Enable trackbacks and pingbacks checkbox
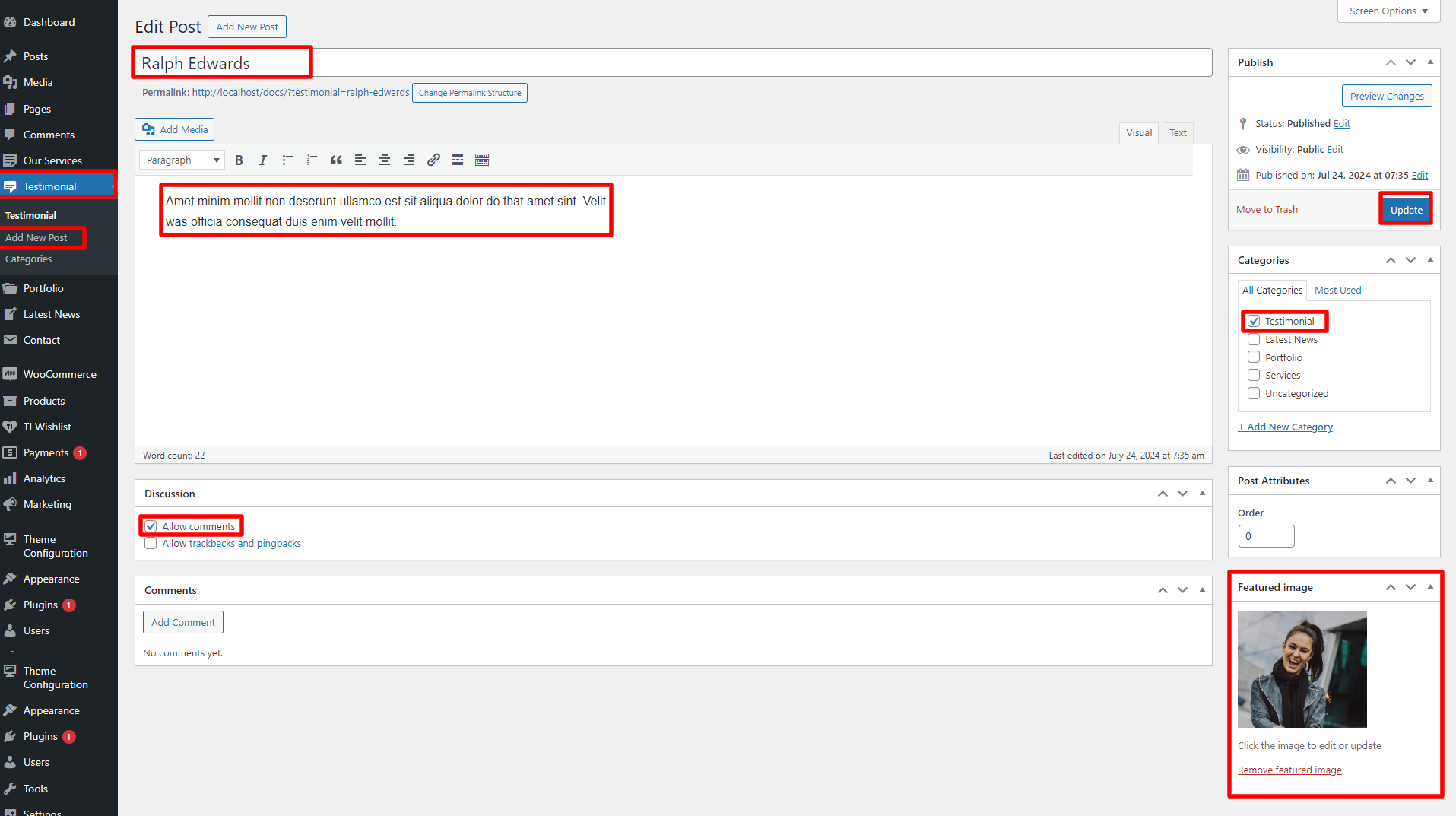This screenshot has width=1456, height=816. coord(151,544)
